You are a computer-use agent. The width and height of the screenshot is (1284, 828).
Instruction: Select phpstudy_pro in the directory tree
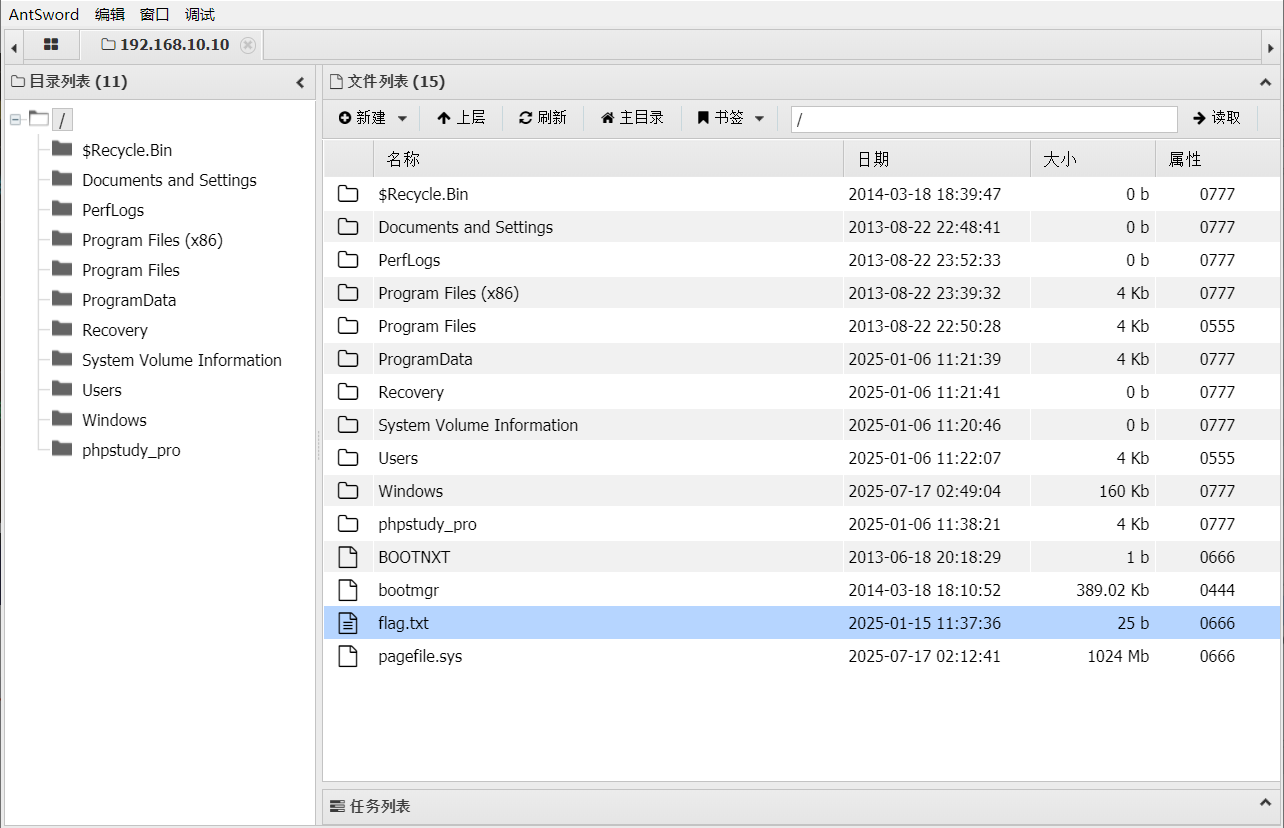click(x=131, y=450)
